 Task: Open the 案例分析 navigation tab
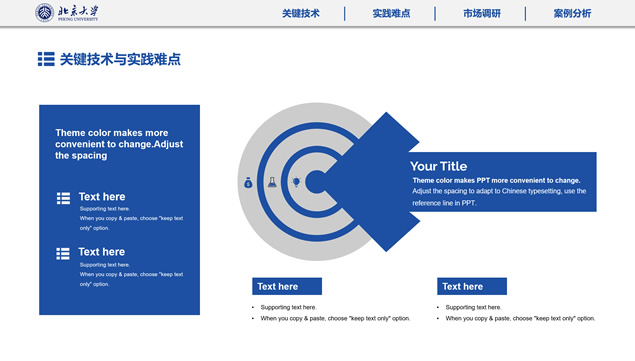[572, 14]
